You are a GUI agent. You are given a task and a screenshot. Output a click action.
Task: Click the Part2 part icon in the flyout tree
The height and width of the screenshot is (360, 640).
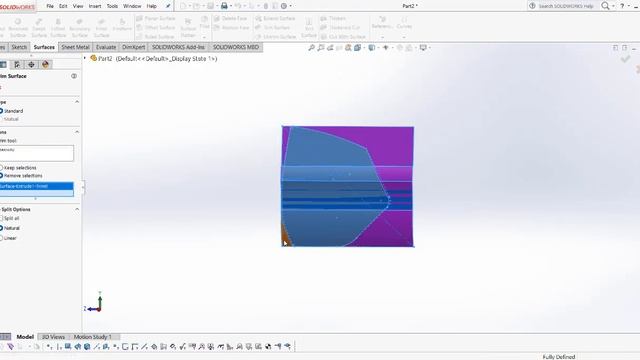93,58
